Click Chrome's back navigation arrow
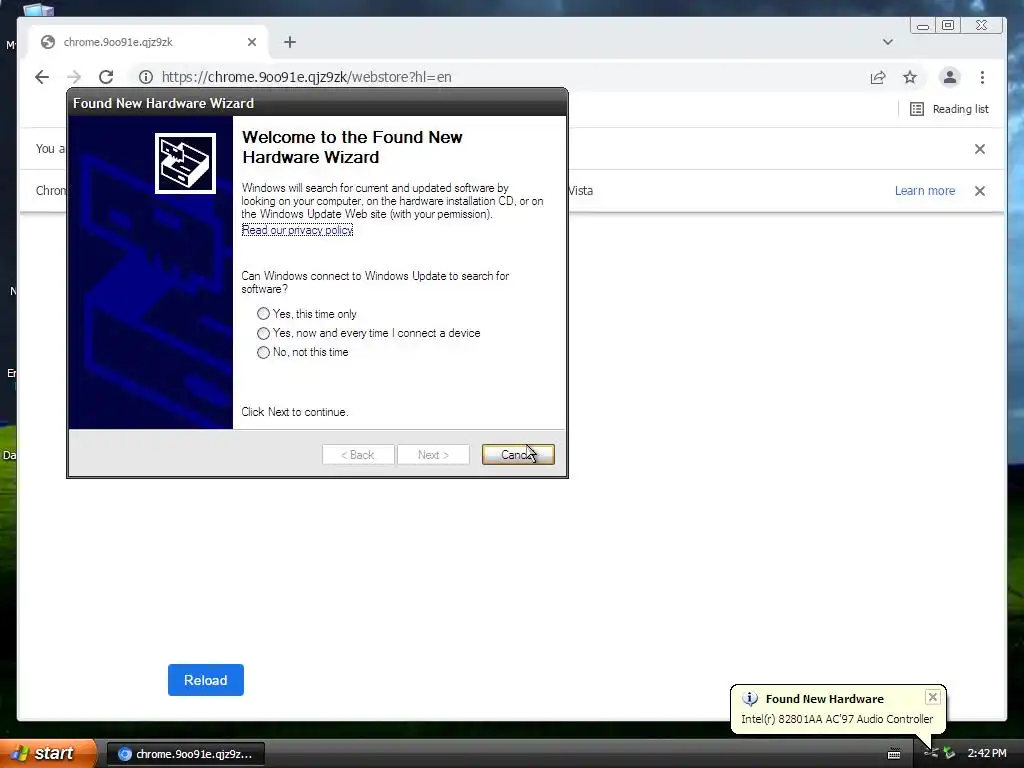 click(42, 77)
